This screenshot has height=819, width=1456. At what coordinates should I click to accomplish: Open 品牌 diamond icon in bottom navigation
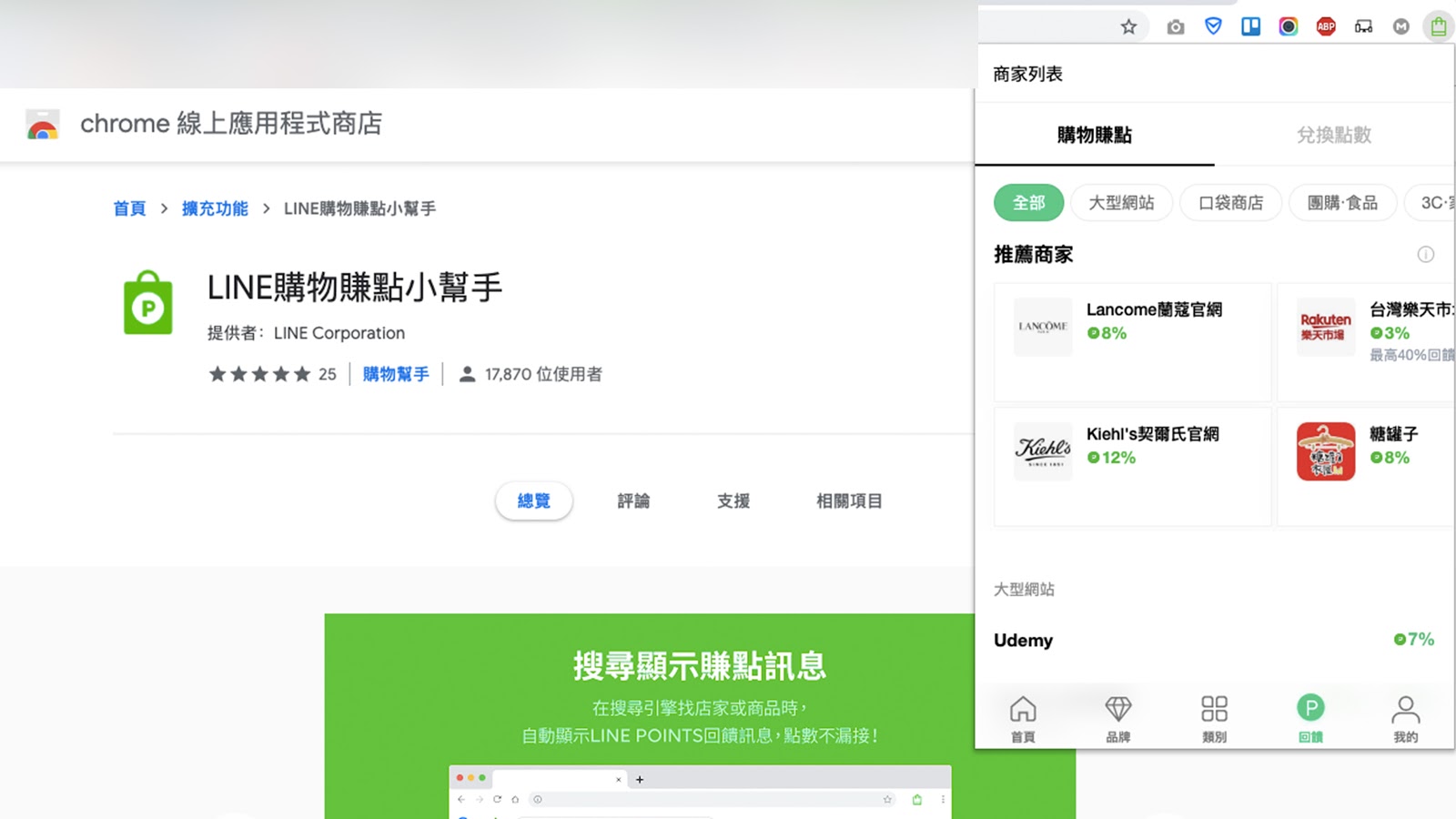1117,718
